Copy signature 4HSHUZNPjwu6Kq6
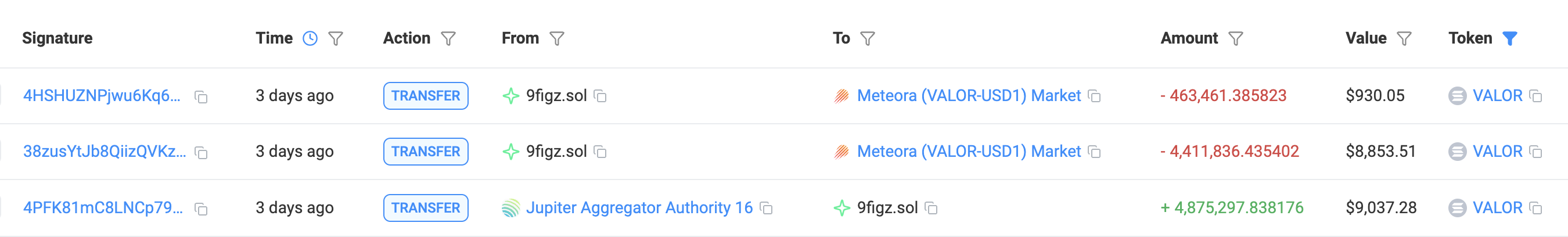Viewport: 1568px width, 237px height. [x=201, y=97]
